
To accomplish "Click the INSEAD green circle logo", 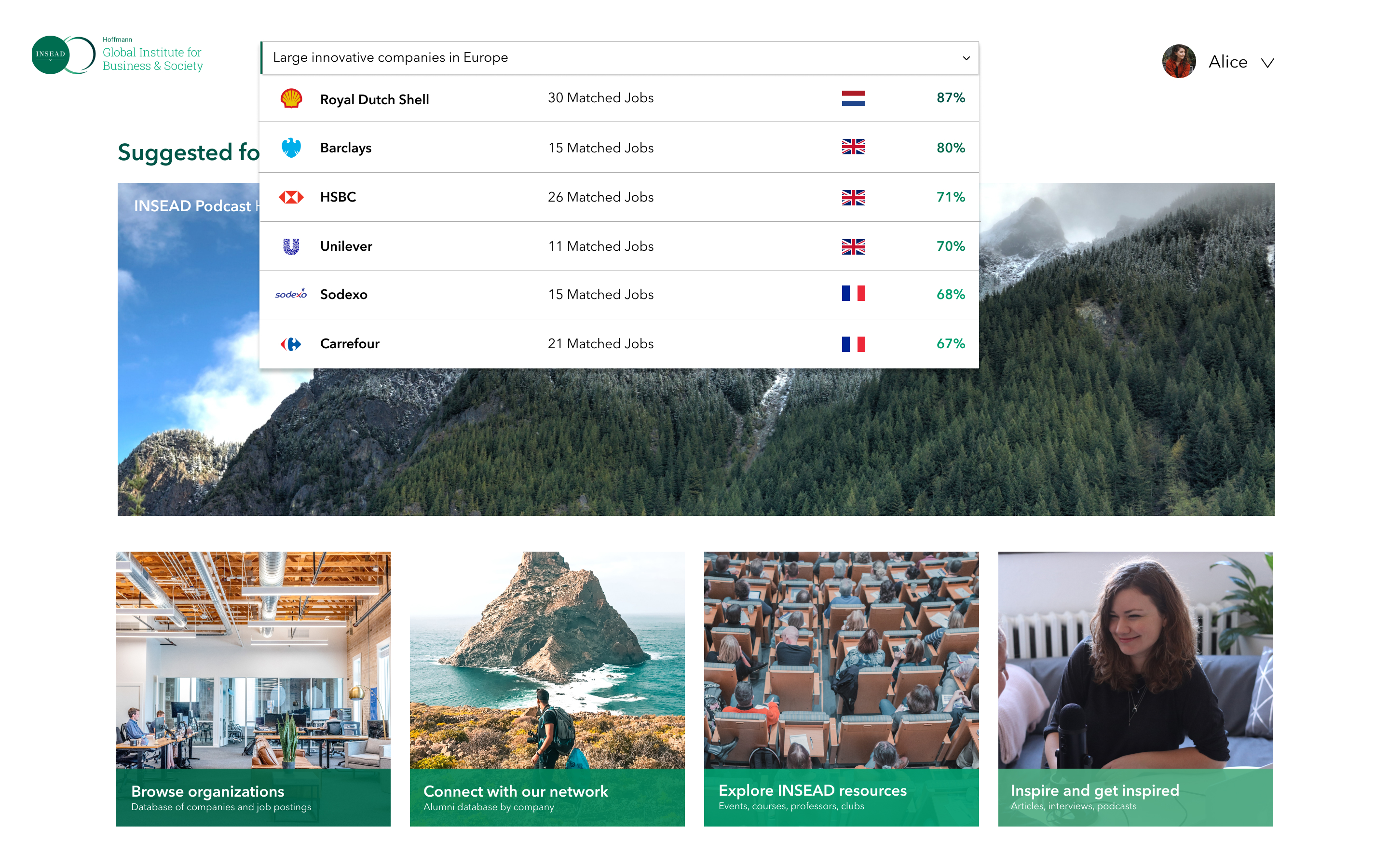I will [52, 54].
